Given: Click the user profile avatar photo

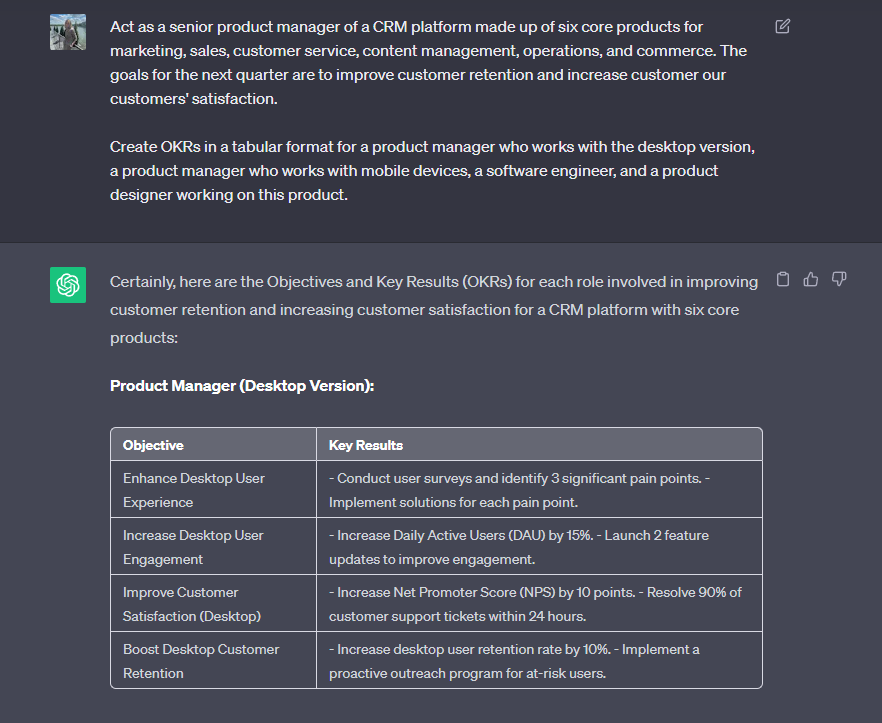Looking at the screenshot, I should (68, 33).
